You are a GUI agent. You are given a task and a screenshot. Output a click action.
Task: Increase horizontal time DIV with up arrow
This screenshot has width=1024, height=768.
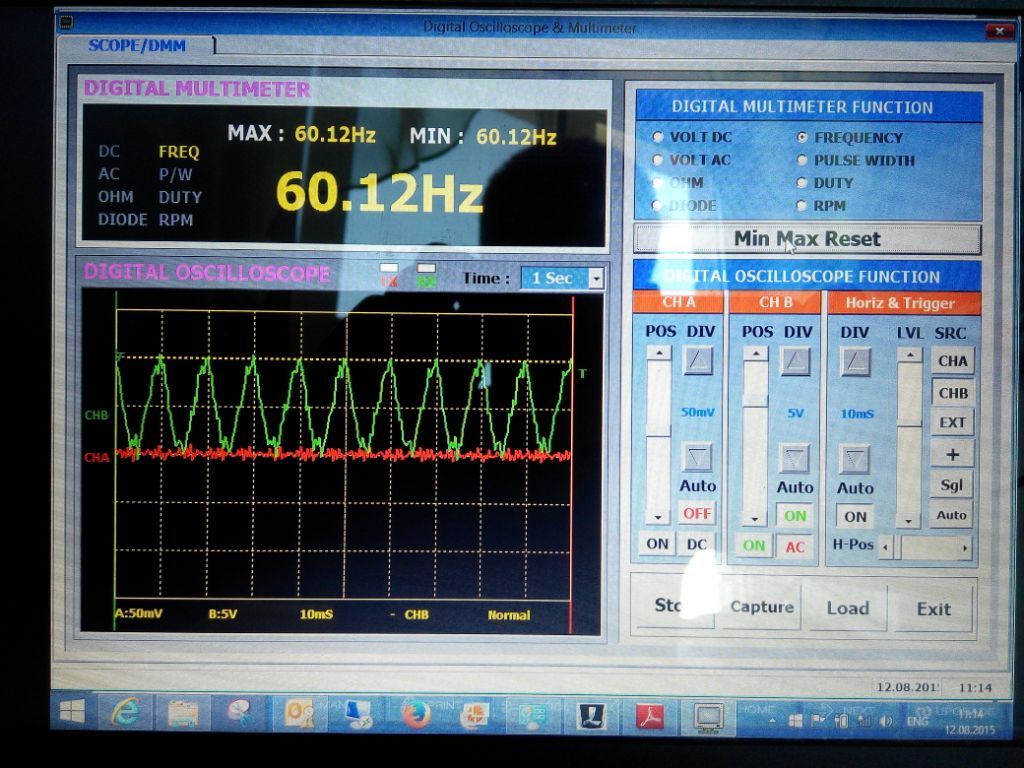point(854,361)
